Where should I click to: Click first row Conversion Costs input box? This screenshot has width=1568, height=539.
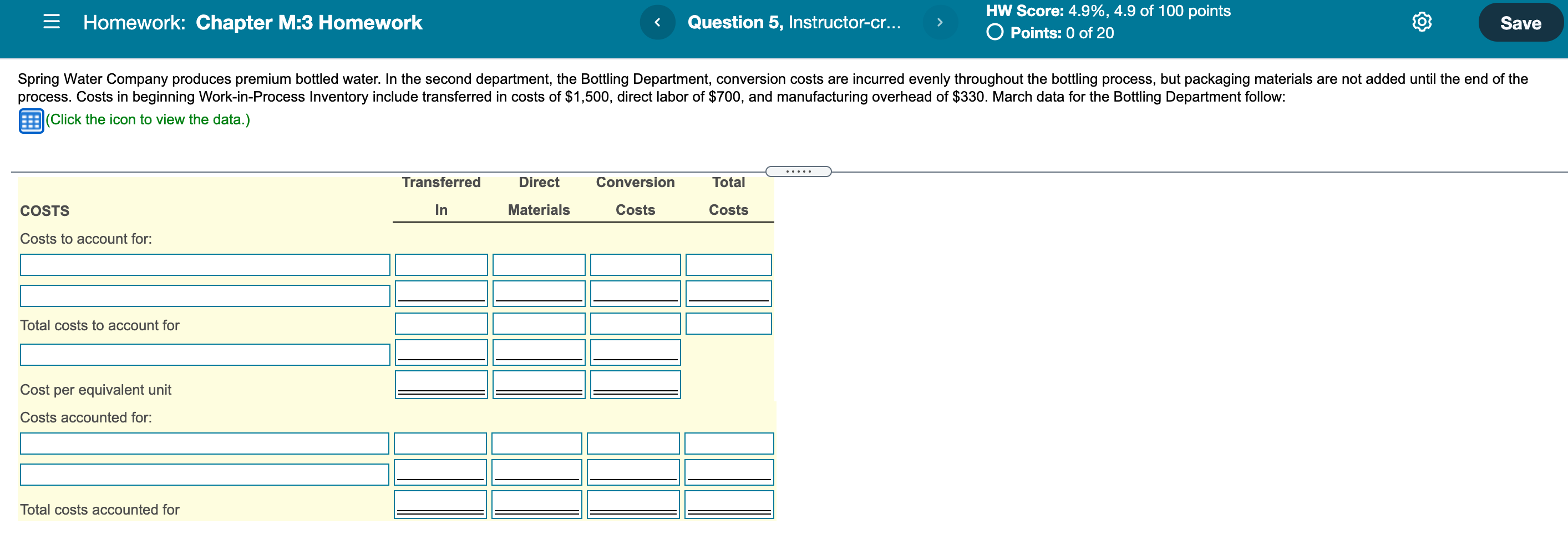pyautogui.click(x=636, y=265)
